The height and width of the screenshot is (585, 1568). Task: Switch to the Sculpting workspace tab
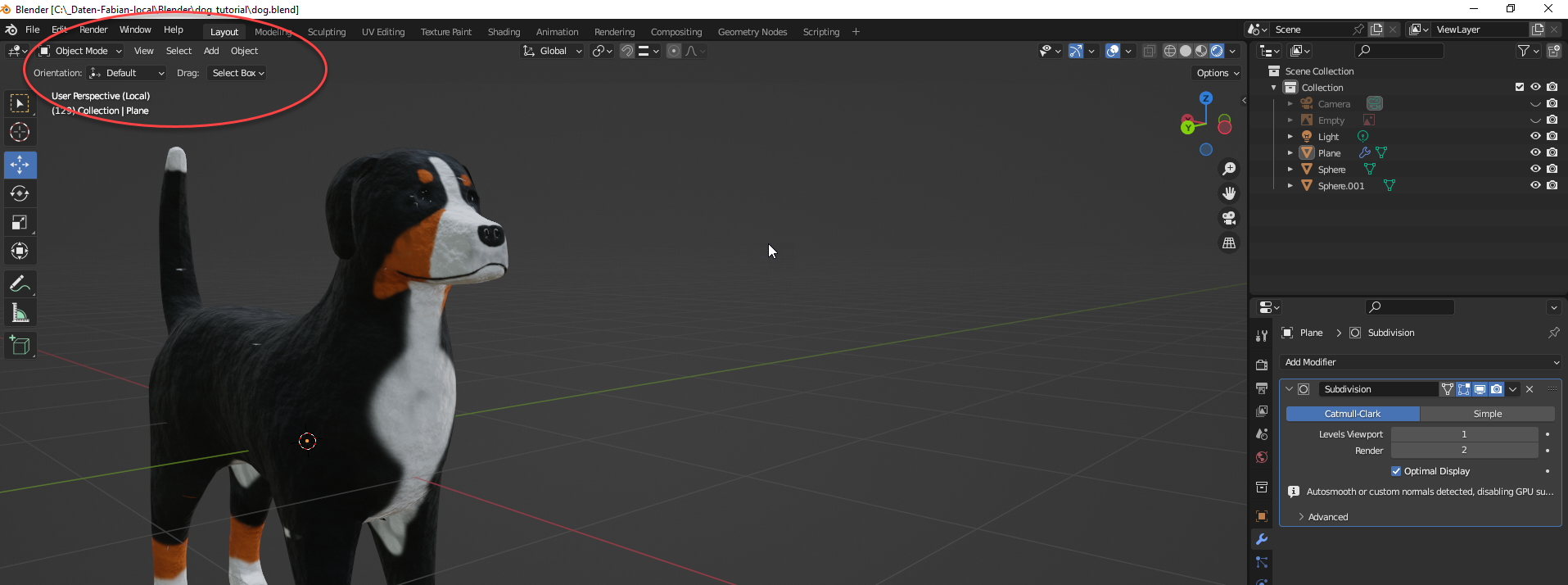pyautogui.click(x=327, y=32)
